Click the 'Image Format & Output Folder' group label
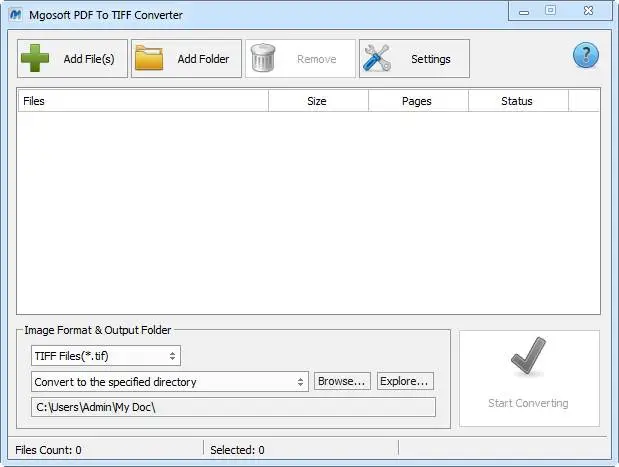Screen dimensions: 619x467 [98, 330]
